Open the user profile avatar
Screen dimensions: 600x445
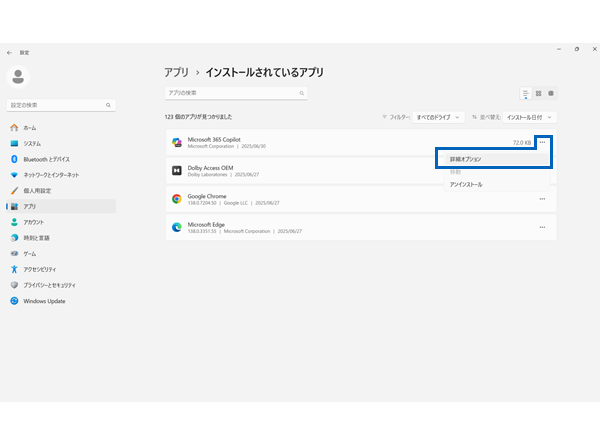pos(18,77)
